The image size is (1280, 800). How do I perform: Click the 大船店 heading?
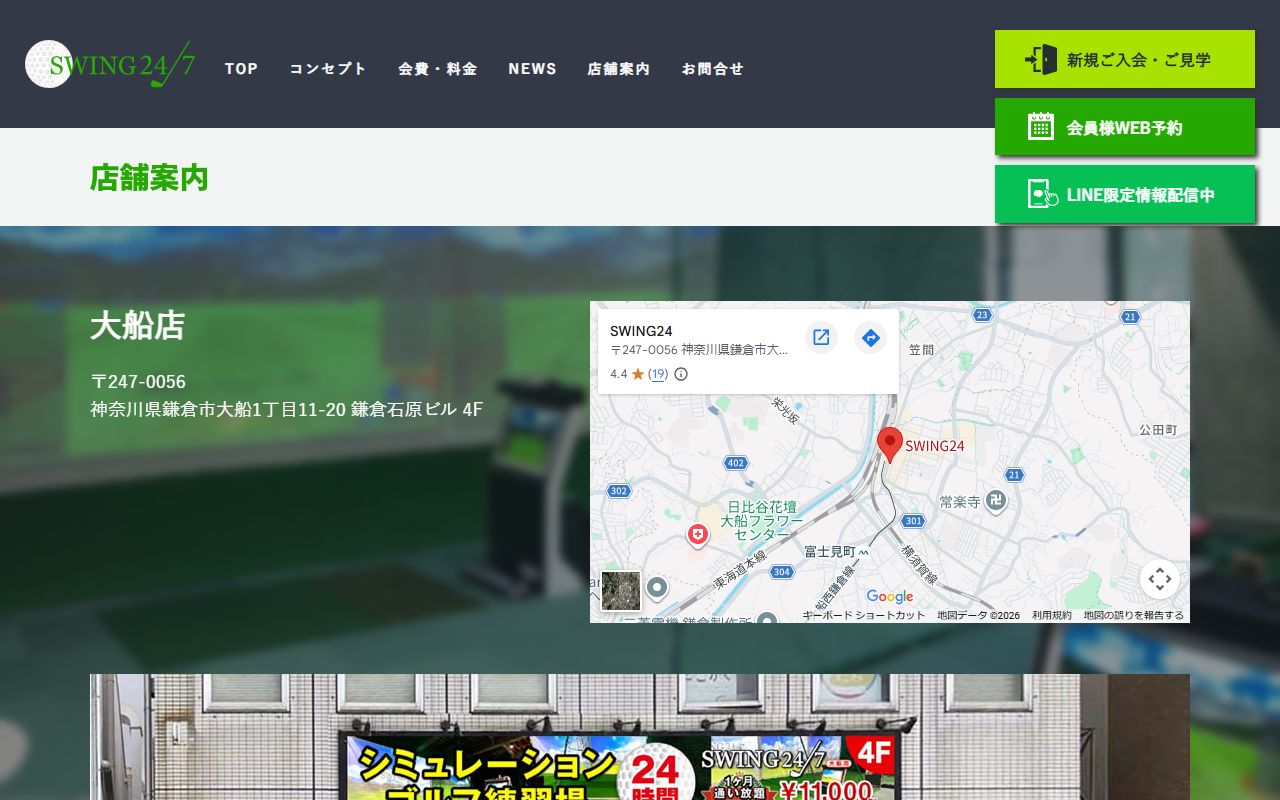[138, 325]
